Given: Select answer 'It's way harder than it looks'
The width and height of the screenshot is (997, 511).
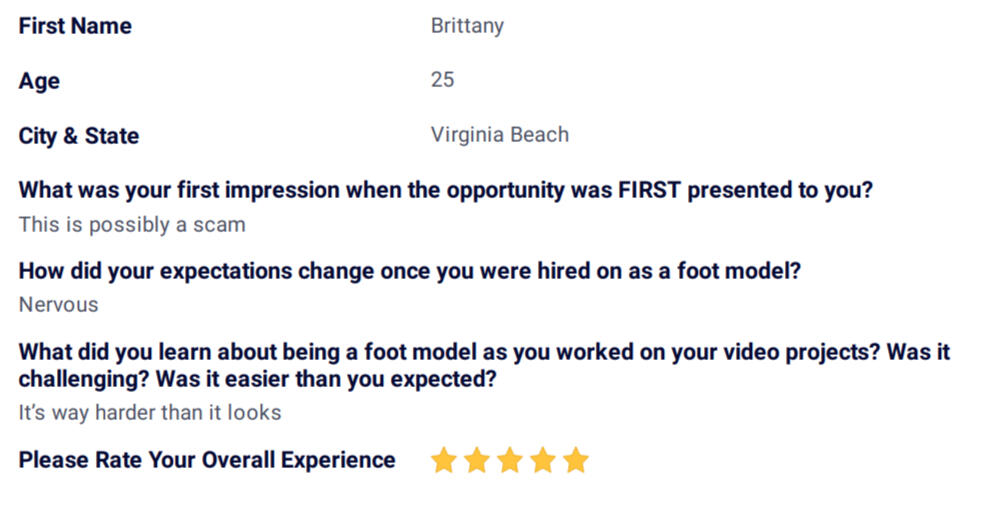Looking at the screenshot, I should click(150, 413).
